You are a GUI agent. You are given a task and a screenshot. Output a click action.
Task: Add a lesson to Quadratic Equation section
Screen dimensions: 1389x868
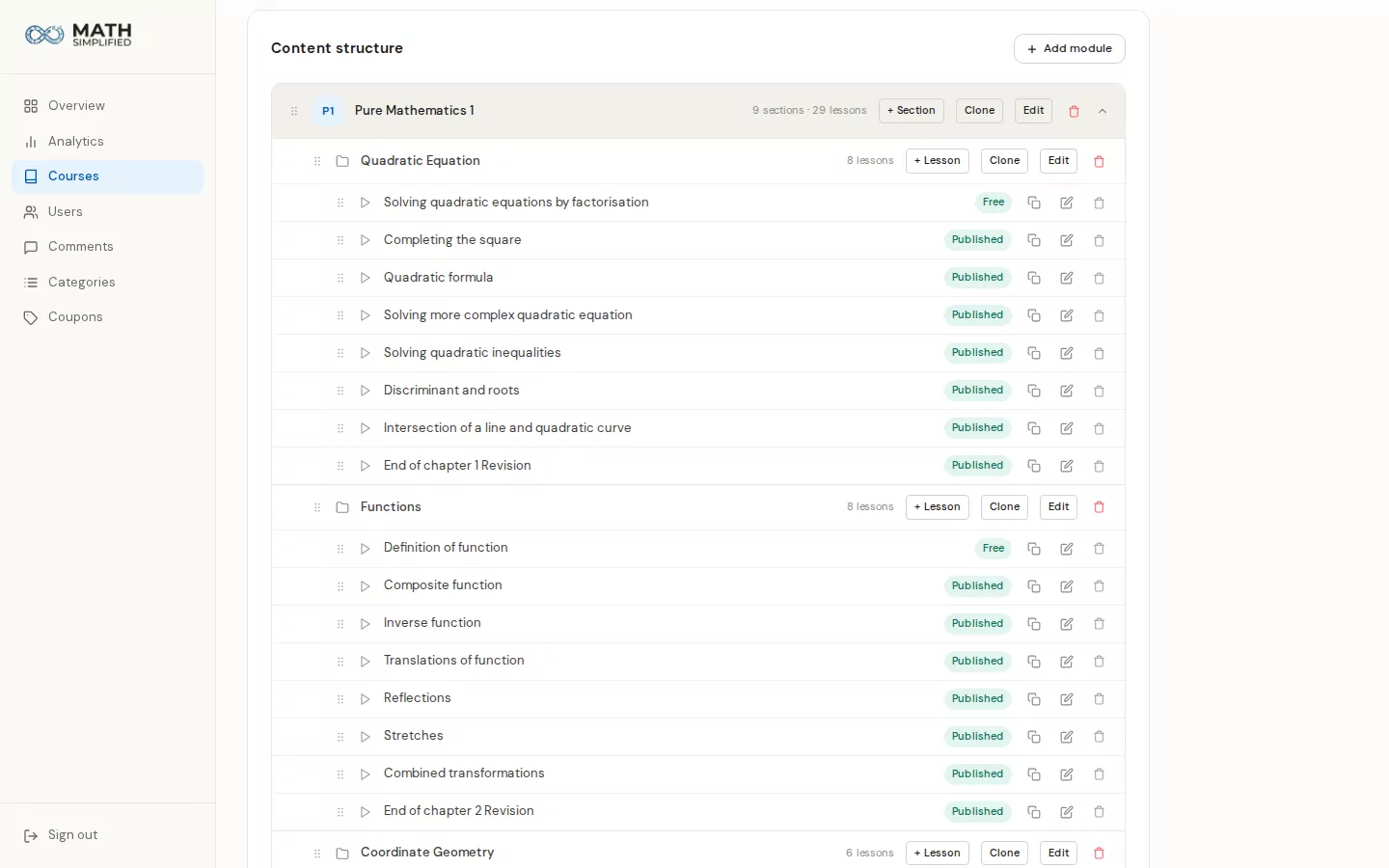coord(938,161)
